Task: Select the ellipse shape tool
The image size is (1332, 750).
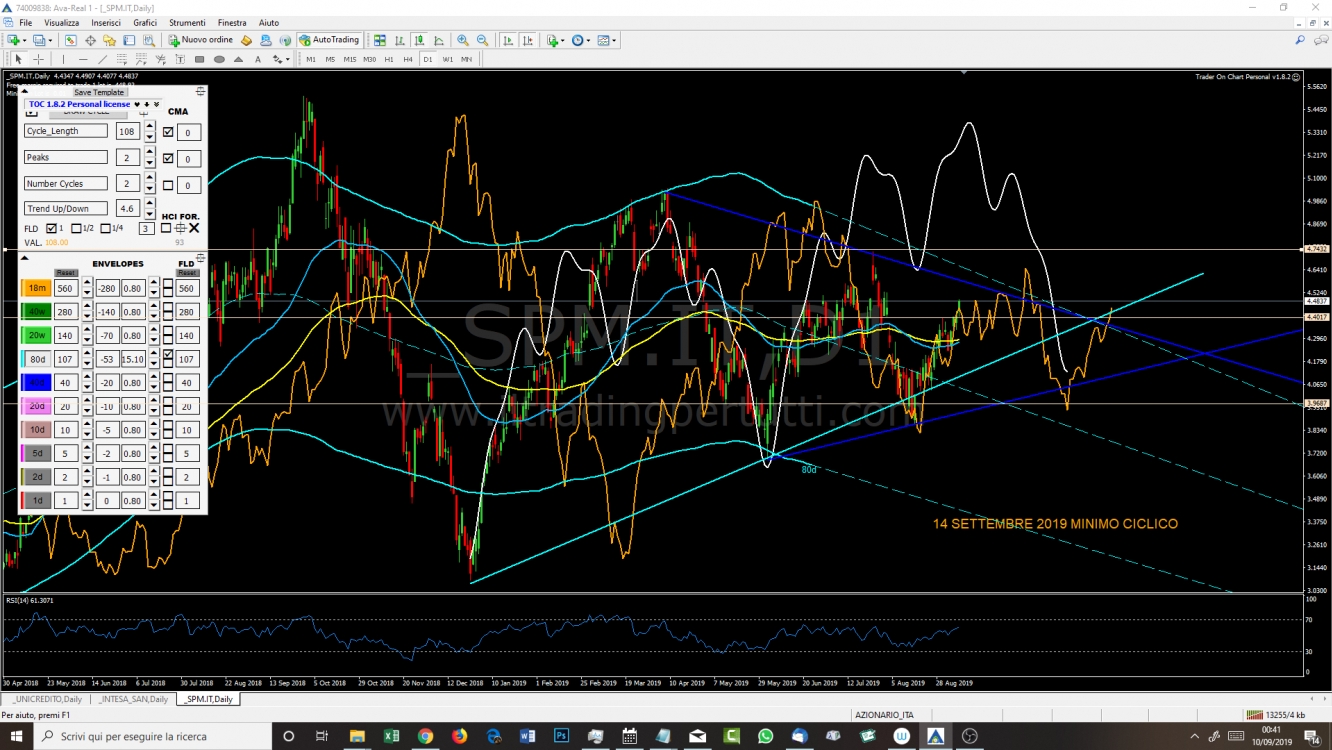Action: pyautogui.click(x=219, y=59)
